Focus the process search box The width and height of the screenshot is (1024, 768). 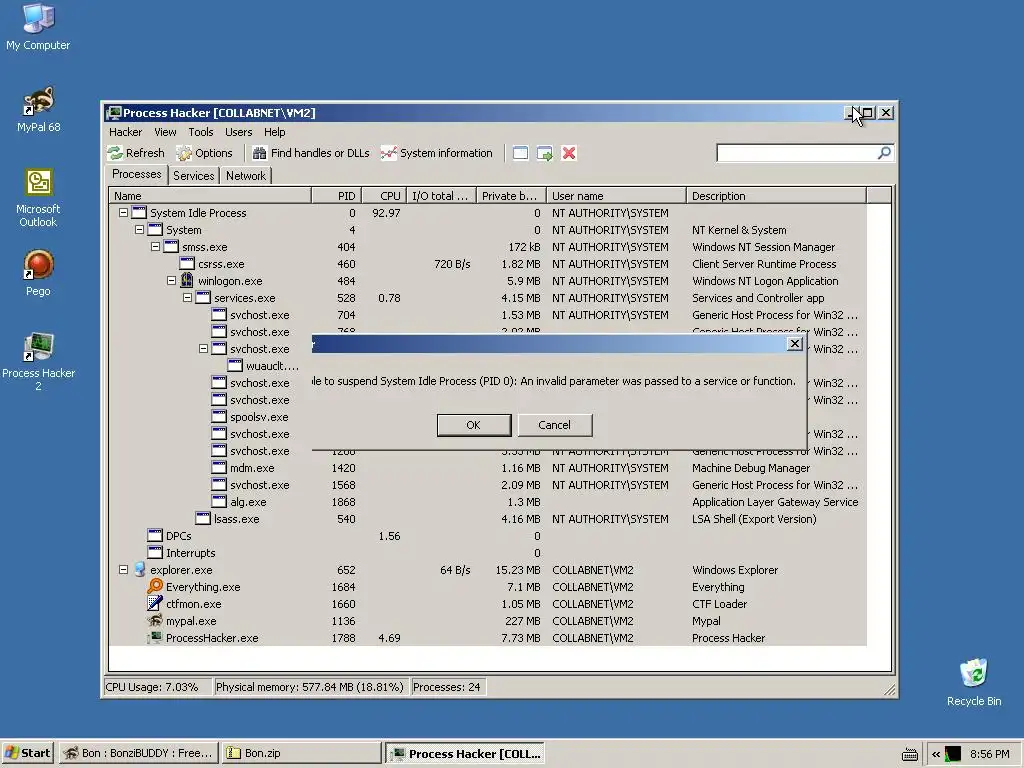(797, 153)
